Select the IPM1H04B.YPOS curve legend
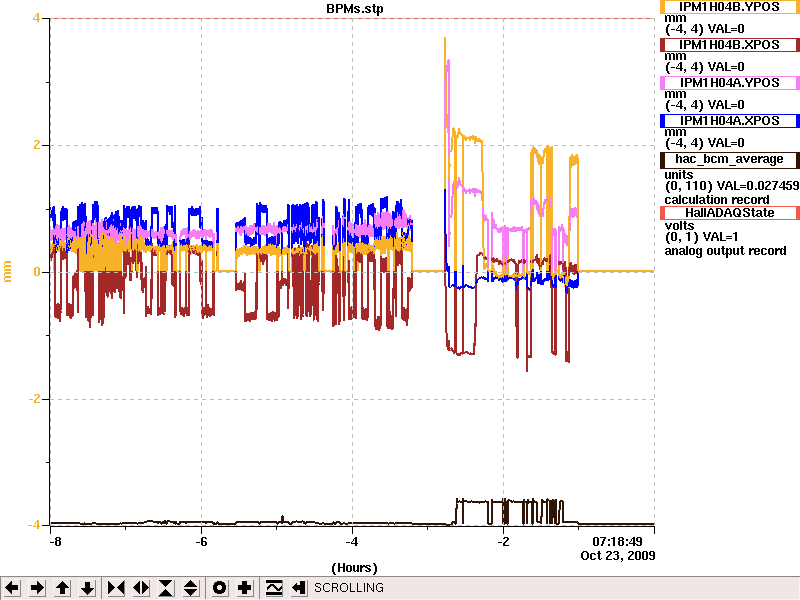The image size is (800, 600). [730, 7]
